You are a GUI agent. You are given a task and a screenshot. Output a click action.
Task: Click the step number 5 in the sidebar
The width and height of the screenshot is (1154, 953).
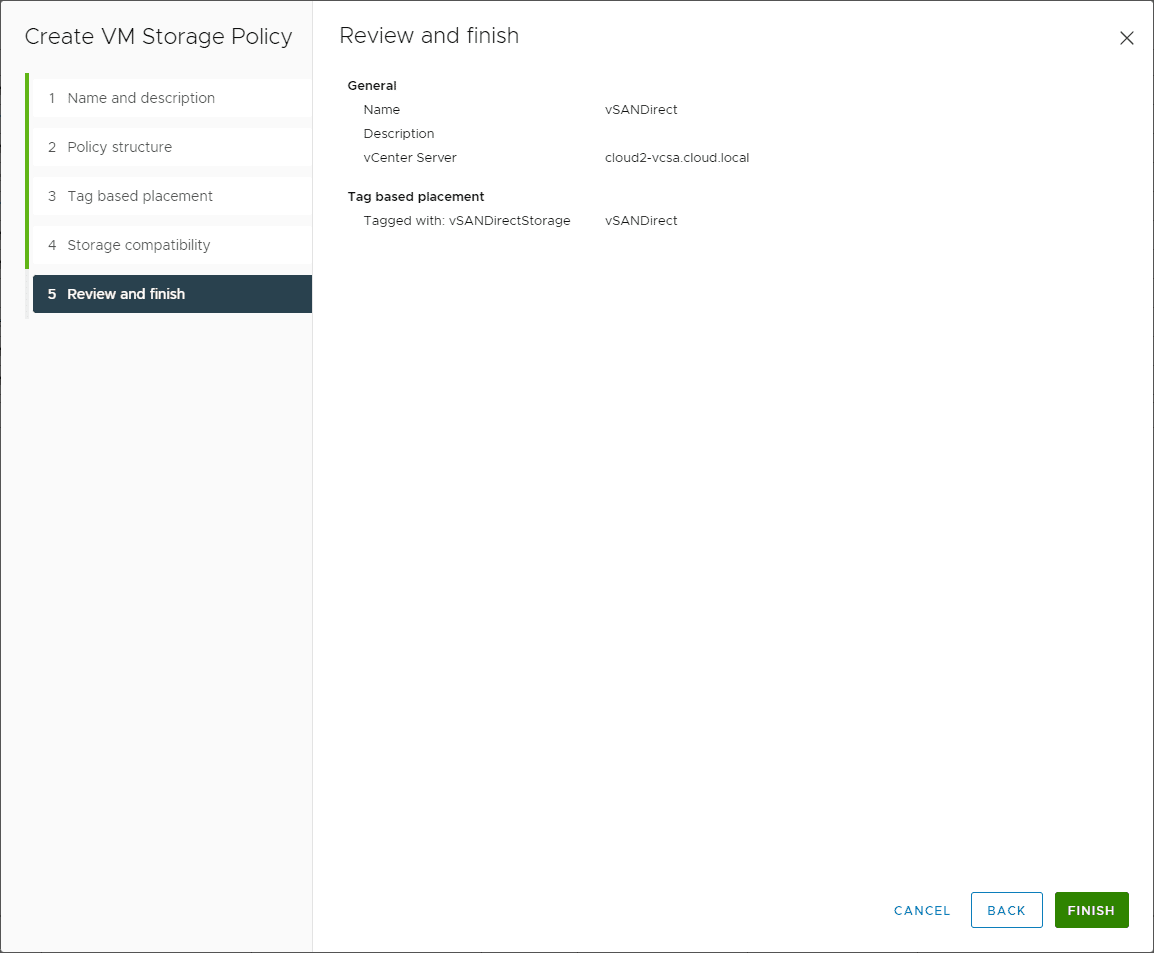[x=51, y=293]
